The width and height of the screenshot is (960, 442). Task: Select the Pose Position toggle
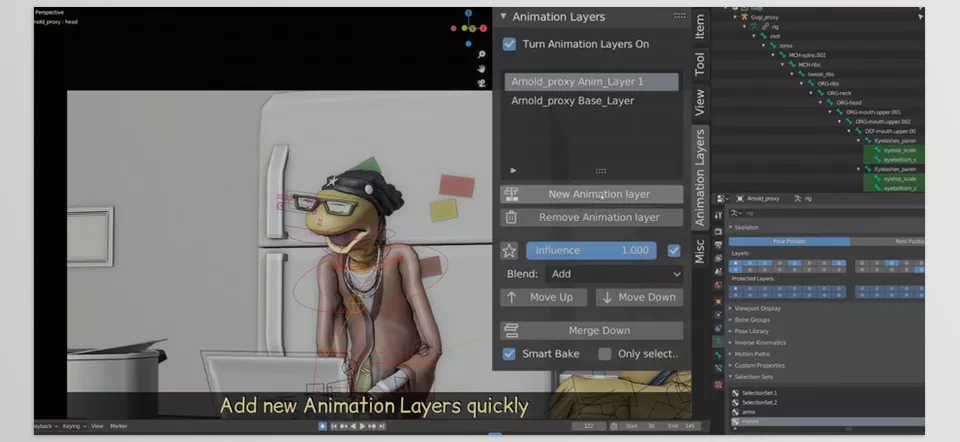pos(789,241)
